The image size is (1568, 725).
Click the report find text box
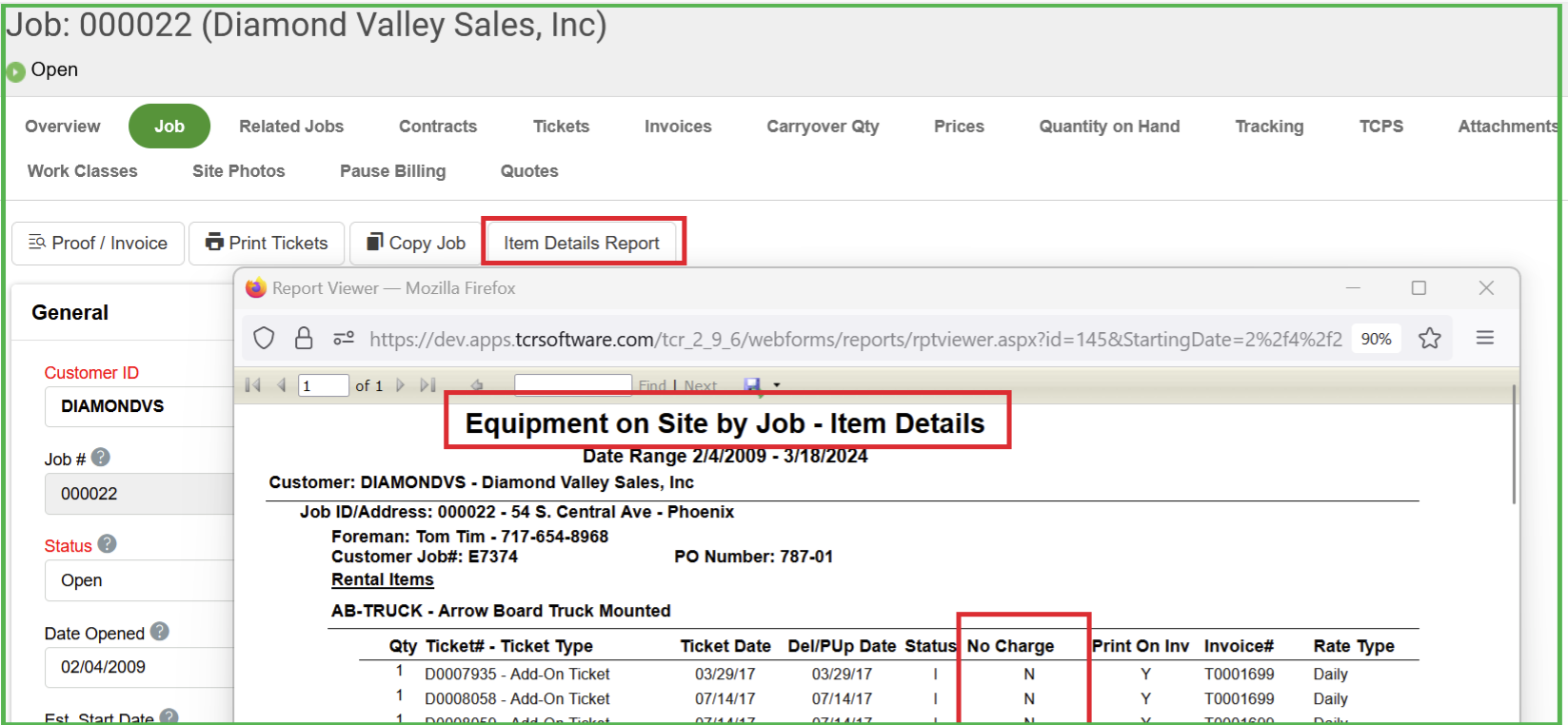pos(572,385)
